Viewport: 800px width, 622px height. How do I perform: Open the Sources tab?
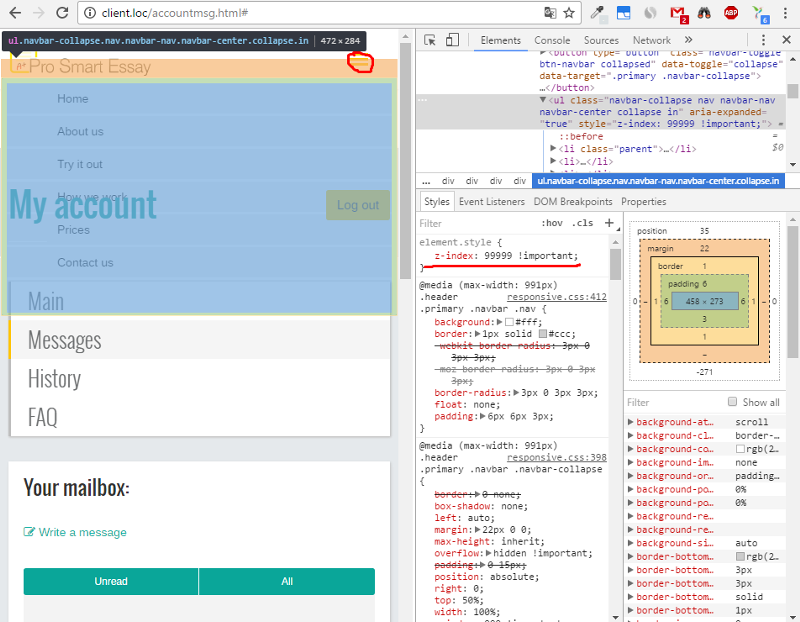pos(601,40)
